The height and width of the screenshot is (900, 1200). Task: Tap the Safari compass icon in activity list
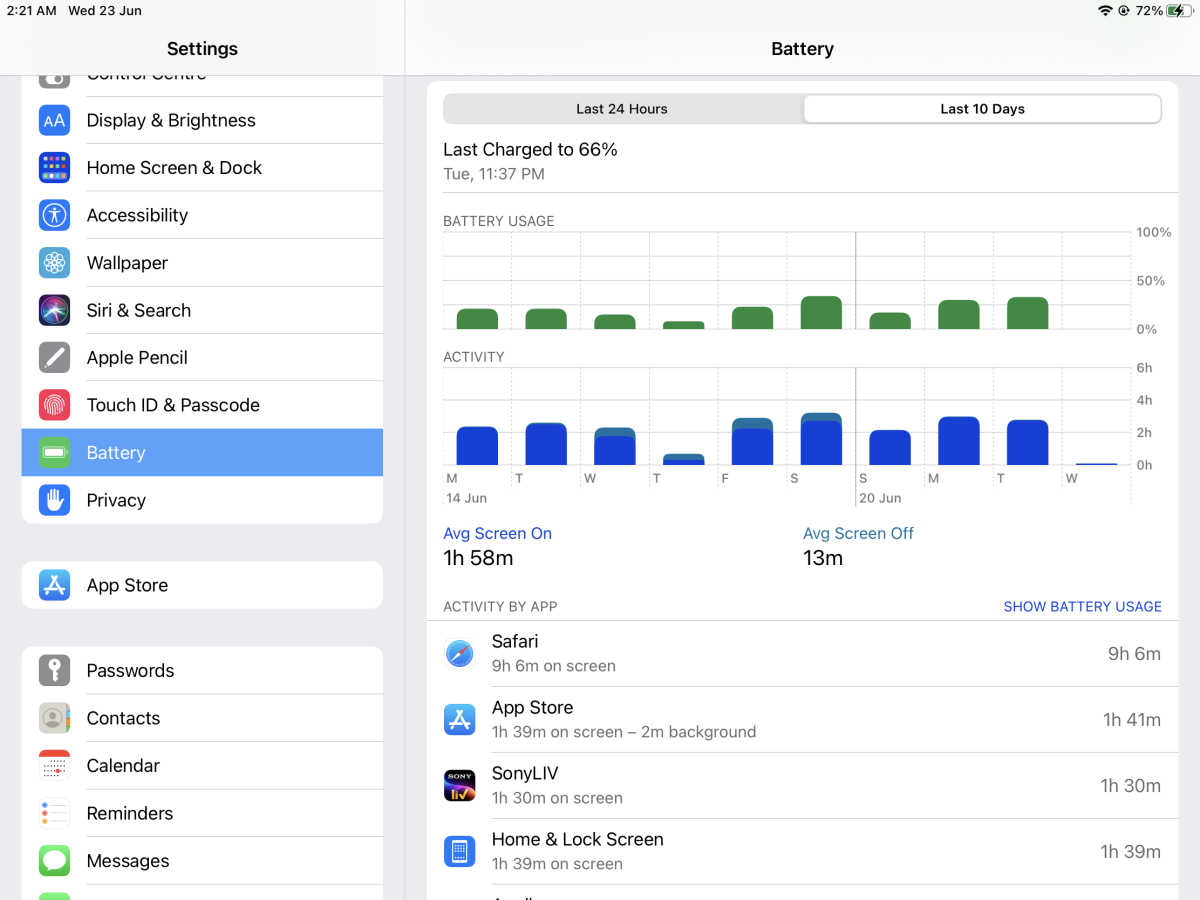459,654
